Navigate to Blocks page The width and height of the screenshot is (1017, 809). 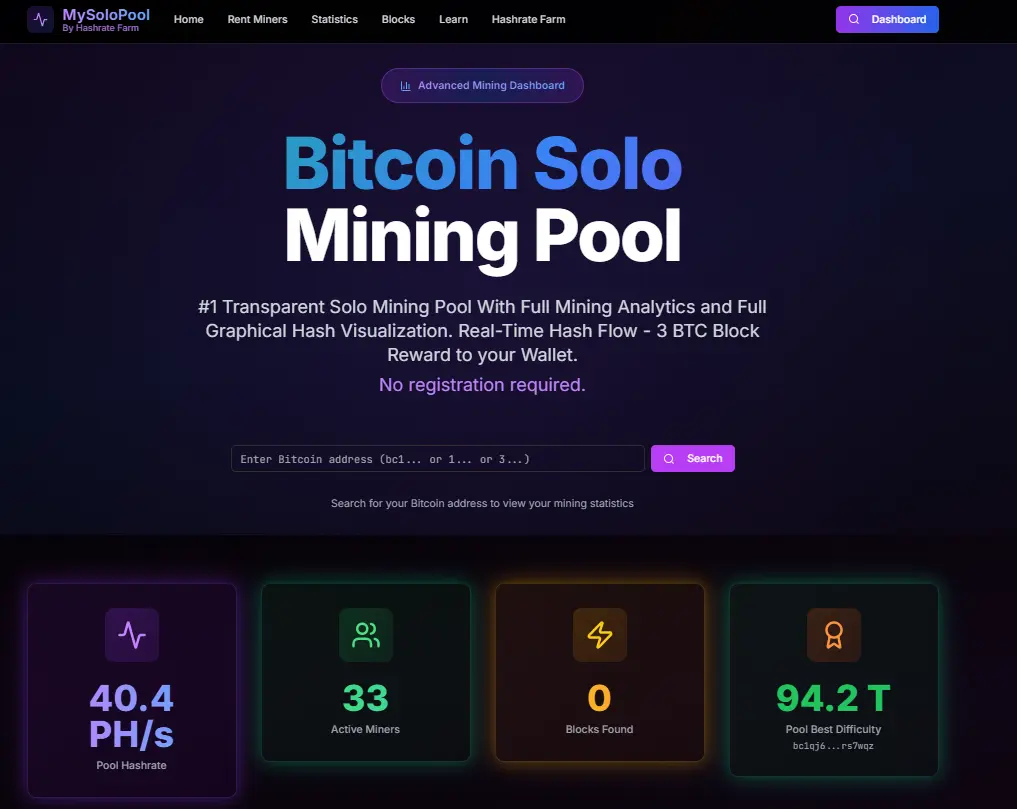click(x=398, y=20)
